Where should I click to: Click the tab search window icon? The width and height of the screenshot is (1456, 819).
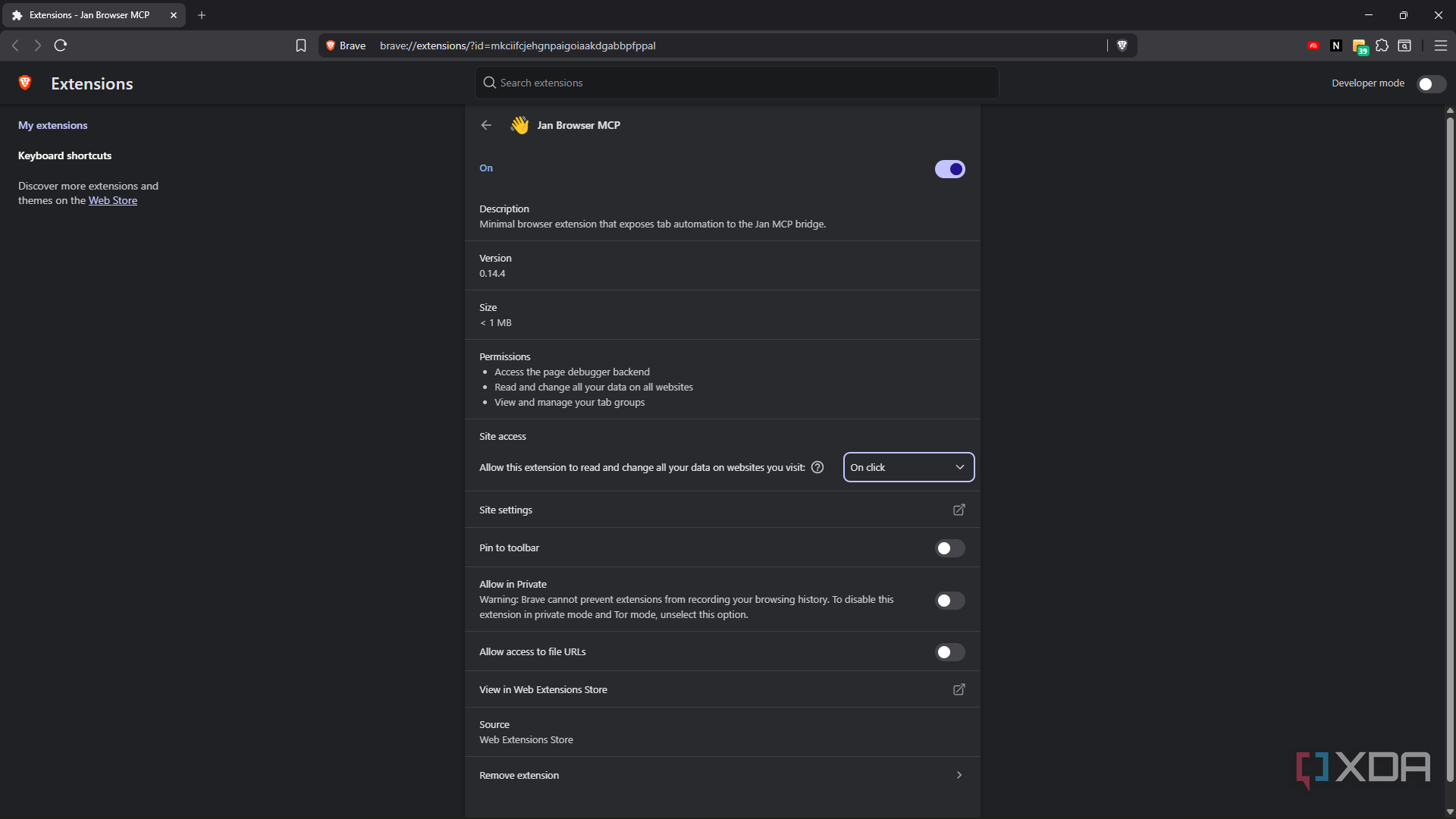[1404, 45]
